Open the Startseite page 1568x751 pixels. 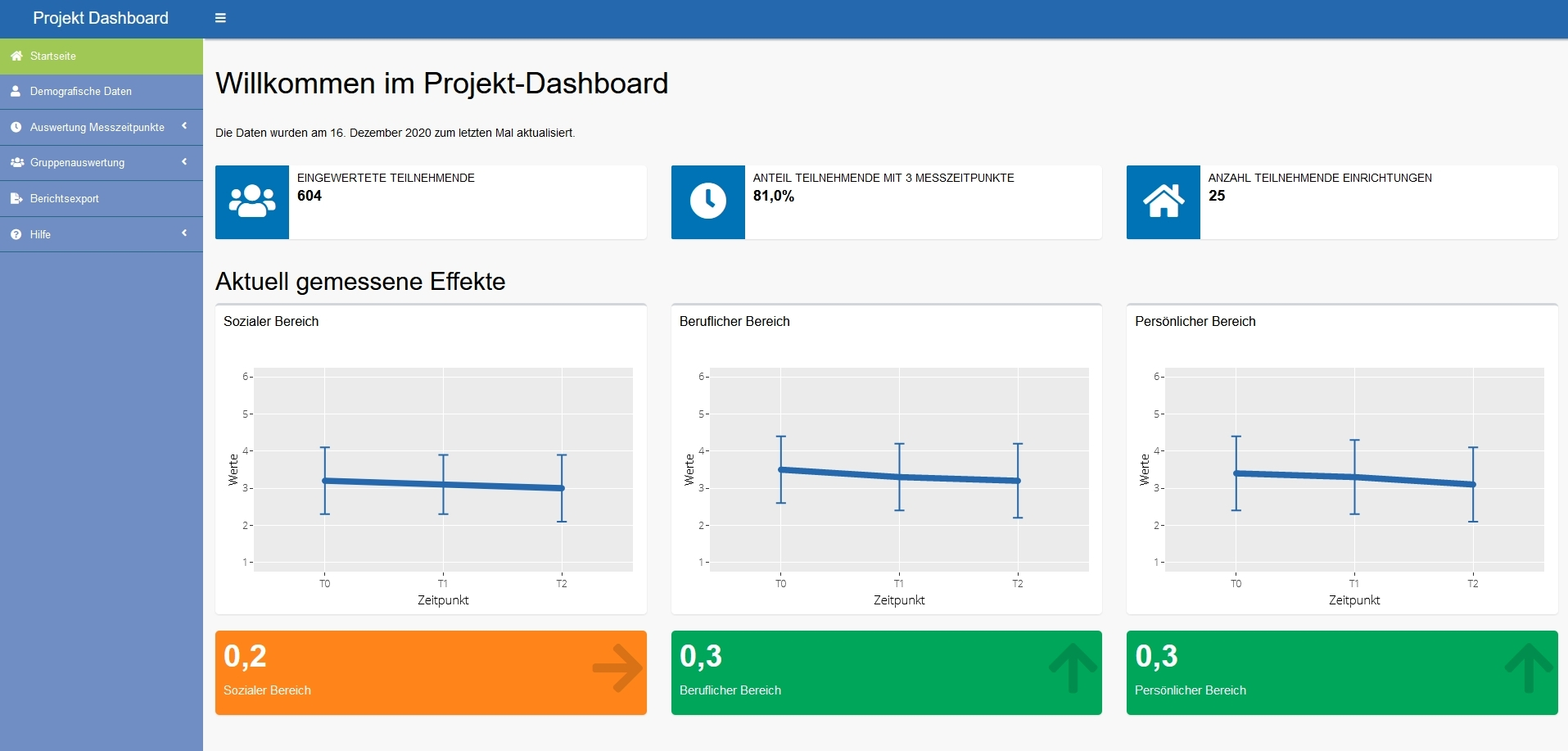[x=52, y=56]
